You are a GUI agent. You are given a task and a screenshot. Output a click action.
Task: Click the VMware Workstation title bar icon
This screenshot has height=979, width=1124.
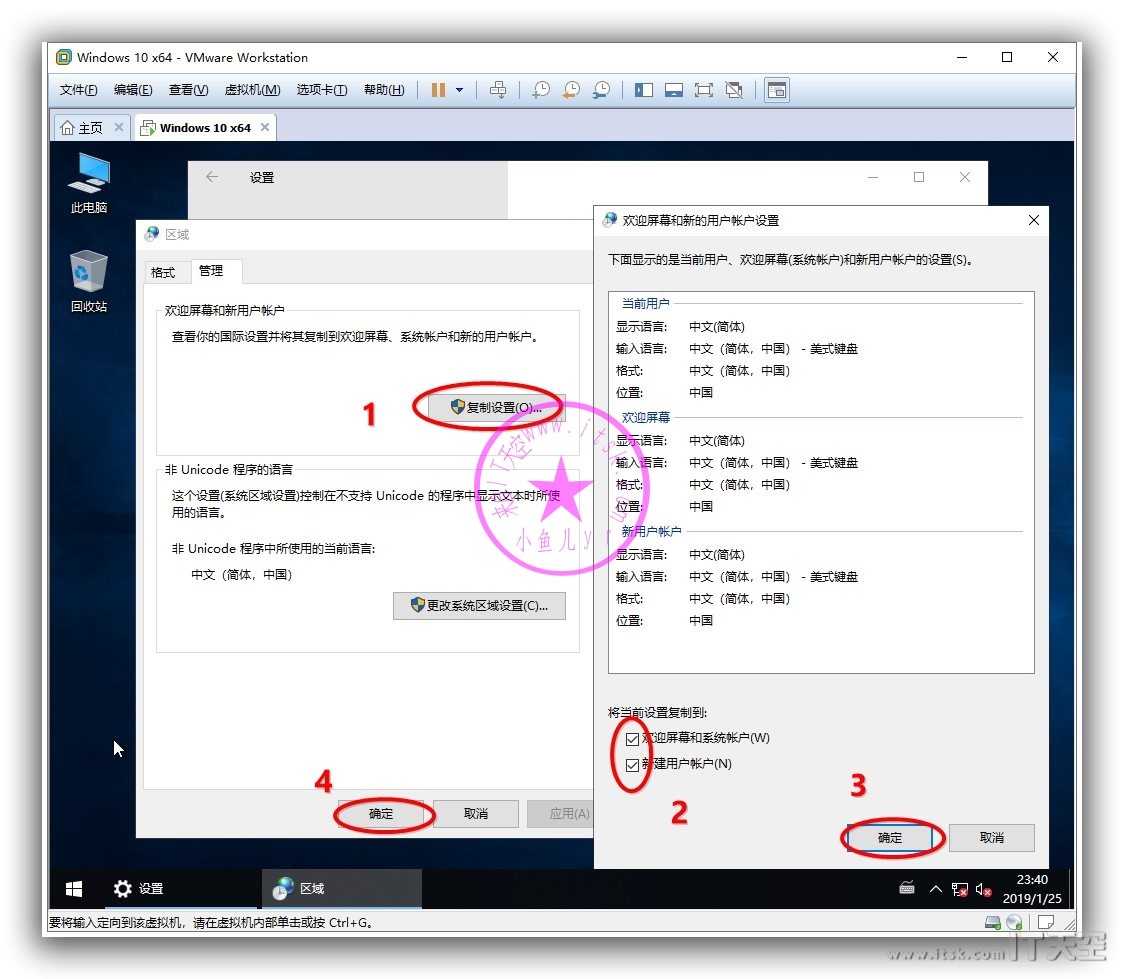coord(64,57)
